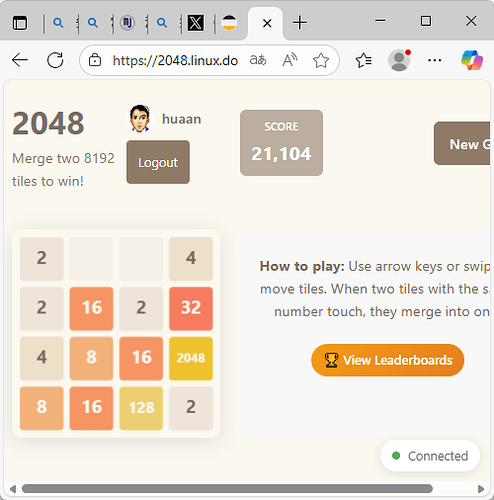Open Settings and more menu
Image resolution: width=494 pixels, height=500 pixels.
pos(435,60)
